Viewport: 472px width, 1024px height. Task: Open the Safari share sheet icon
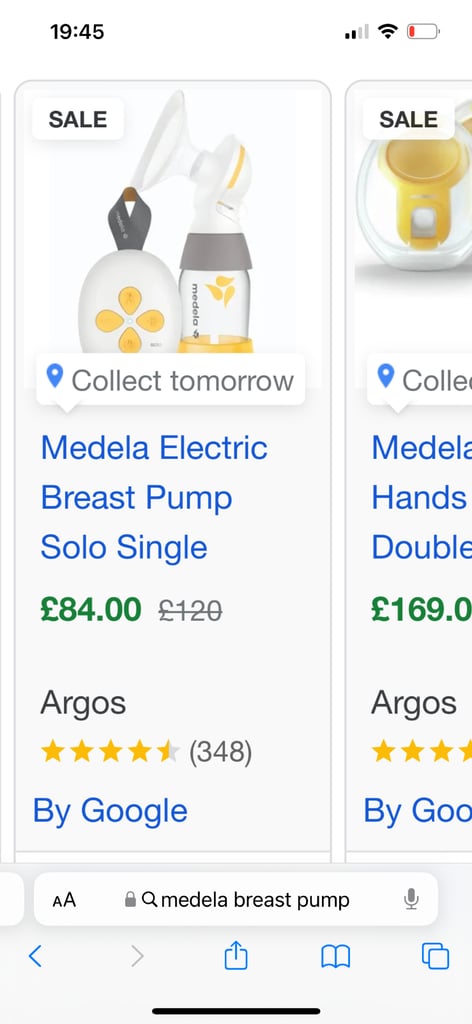tap(236, 955)
